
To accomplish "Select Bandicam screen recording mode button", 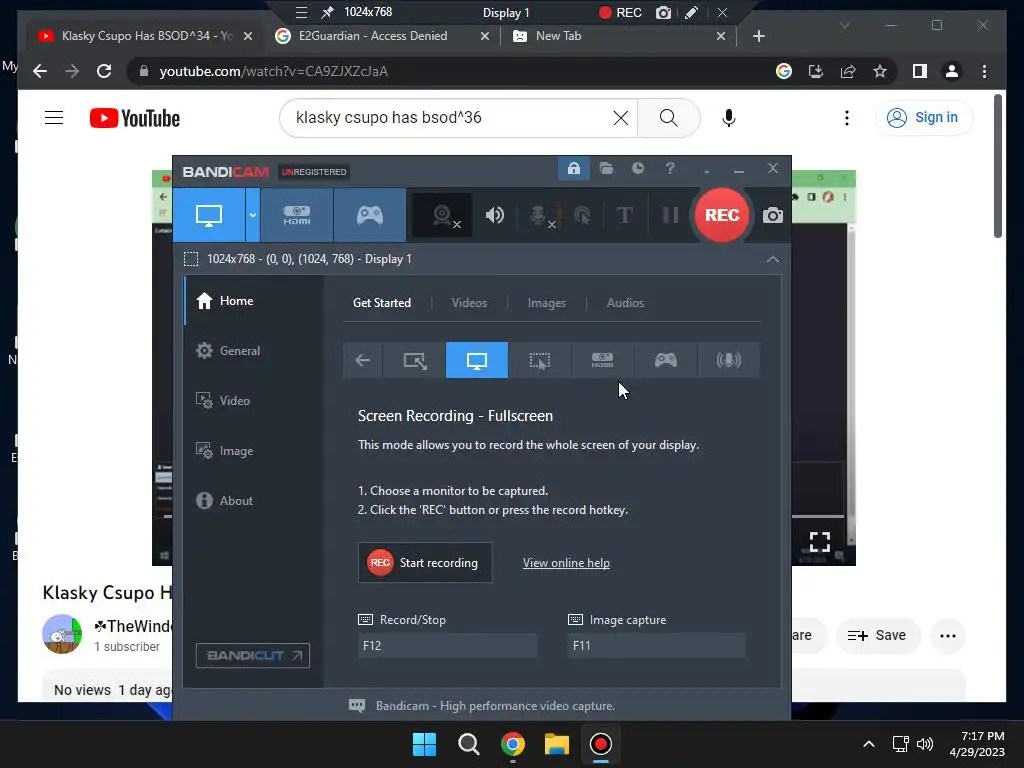I will pyautogui.click(x=209, y=215).
